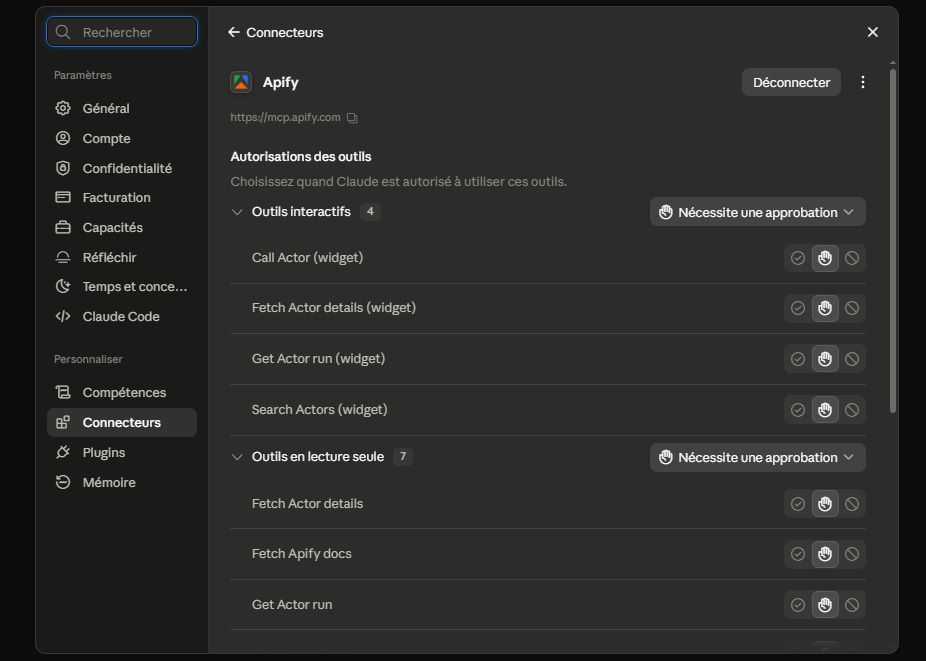Click the vertical scrollbar thumb
This screenshot has height=661, width=926.
click(893, 241)
